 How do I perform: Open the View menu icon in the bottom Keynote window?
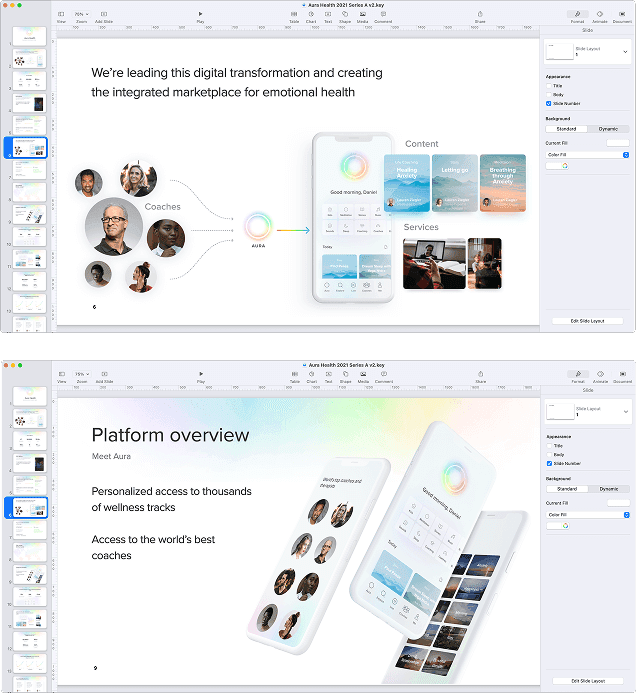coord(62,374)
